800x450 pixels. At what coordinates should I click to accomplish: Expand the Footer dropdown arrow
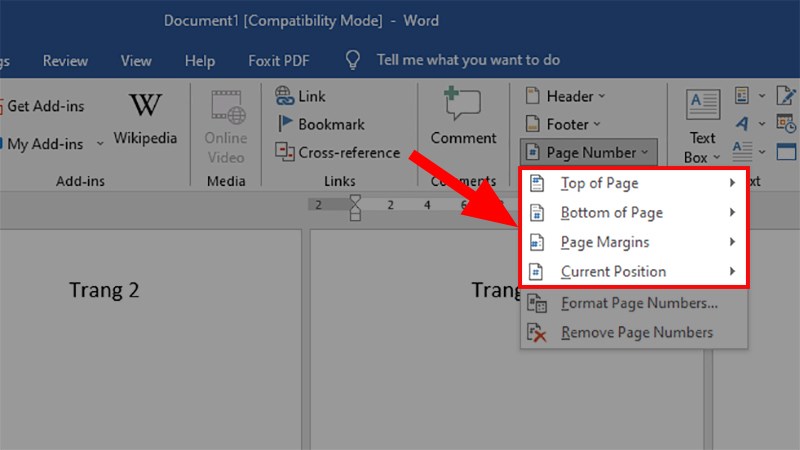tap(597, 124)
